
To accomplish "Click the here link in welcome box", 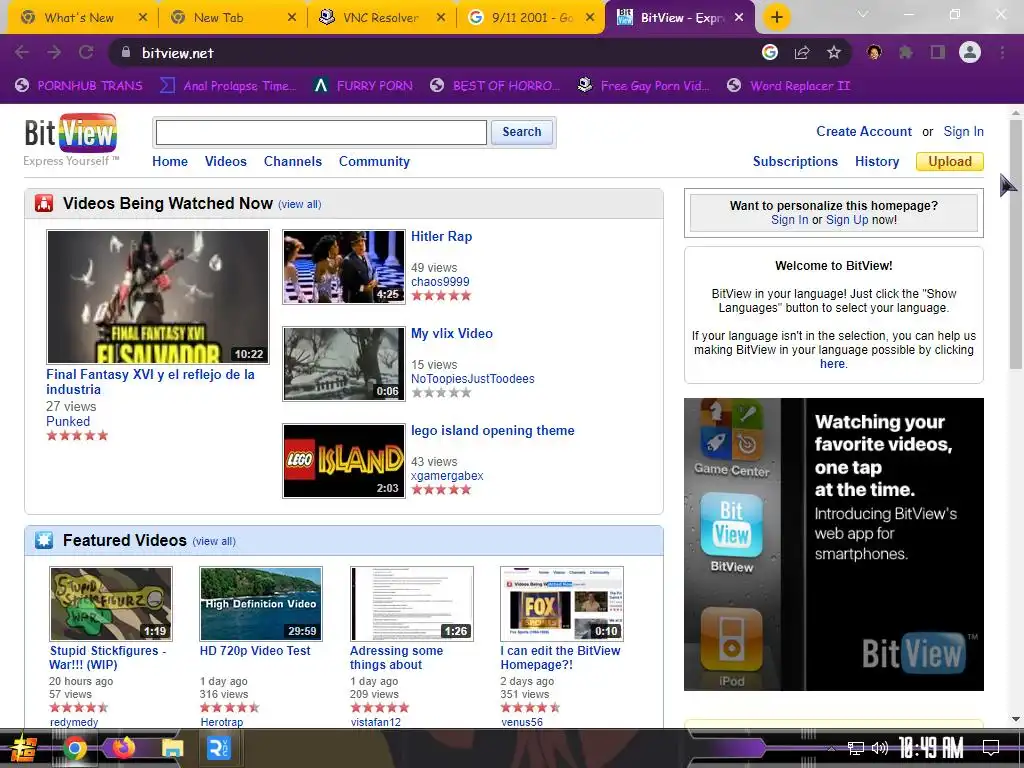I will pyautogui.click(x=832, y=364).
